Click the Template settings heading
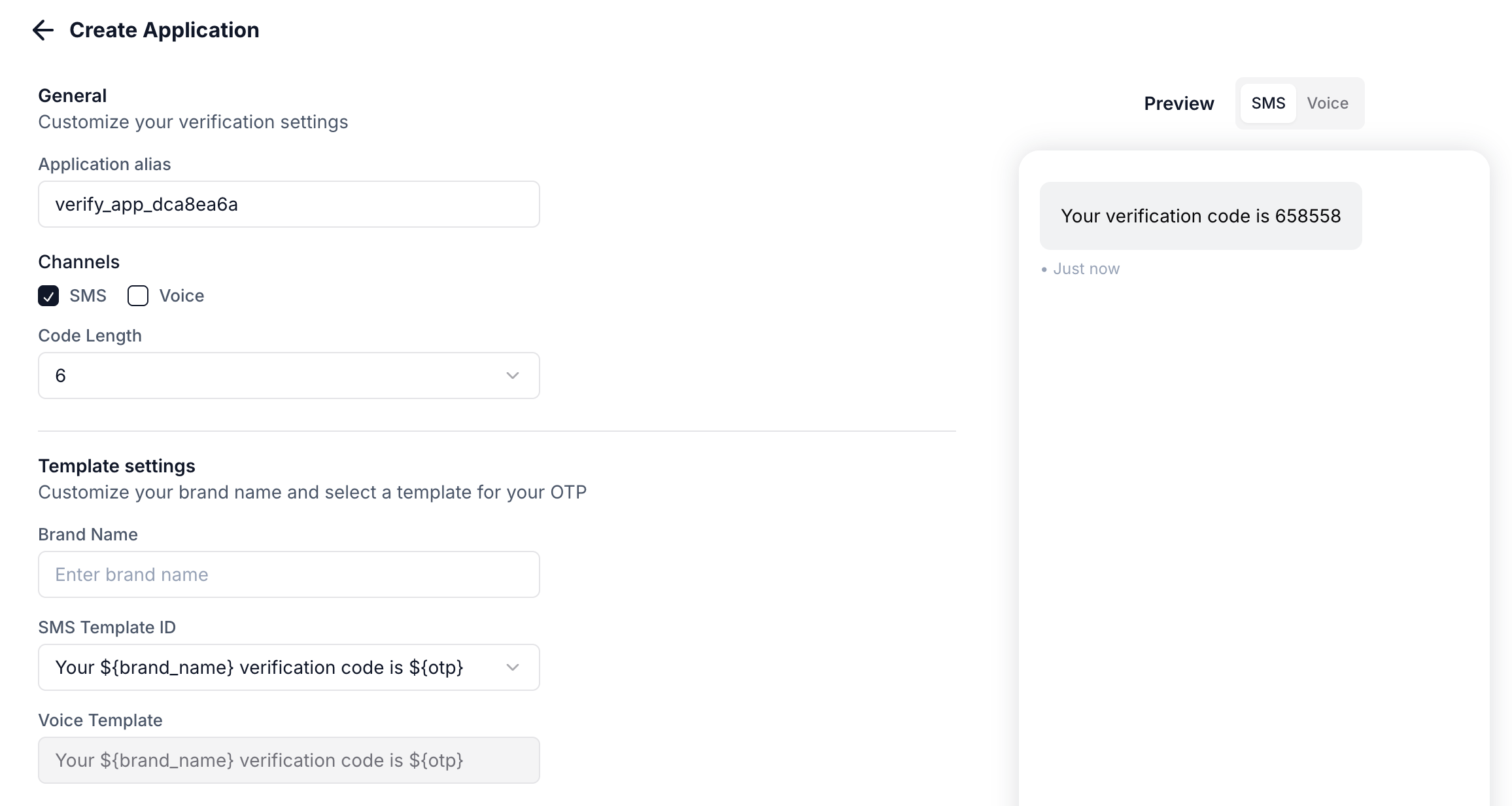This screenshot has height=806, width=1512. pyautogui.click(x=116, y=466)
